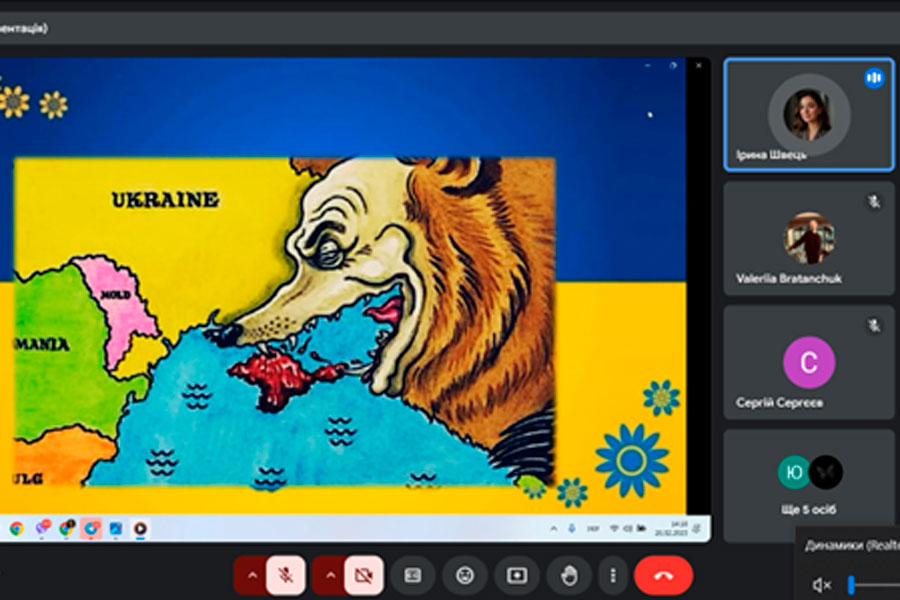900x600 pixels.
Task: Open Chrome in the shared screen taskbar
Action: point(17,528)
